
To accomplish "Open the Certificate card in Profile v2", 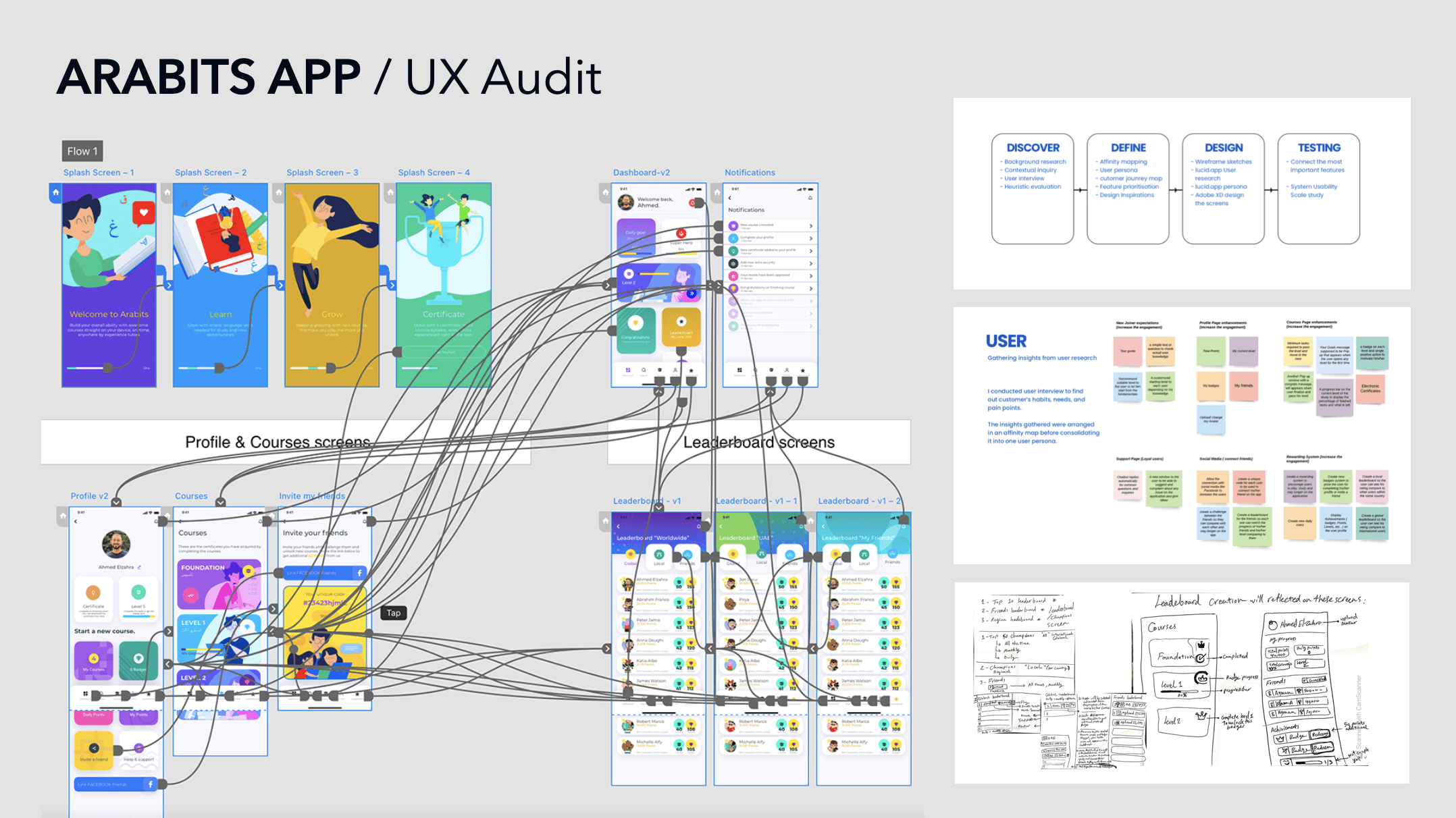I will point(94,599).
